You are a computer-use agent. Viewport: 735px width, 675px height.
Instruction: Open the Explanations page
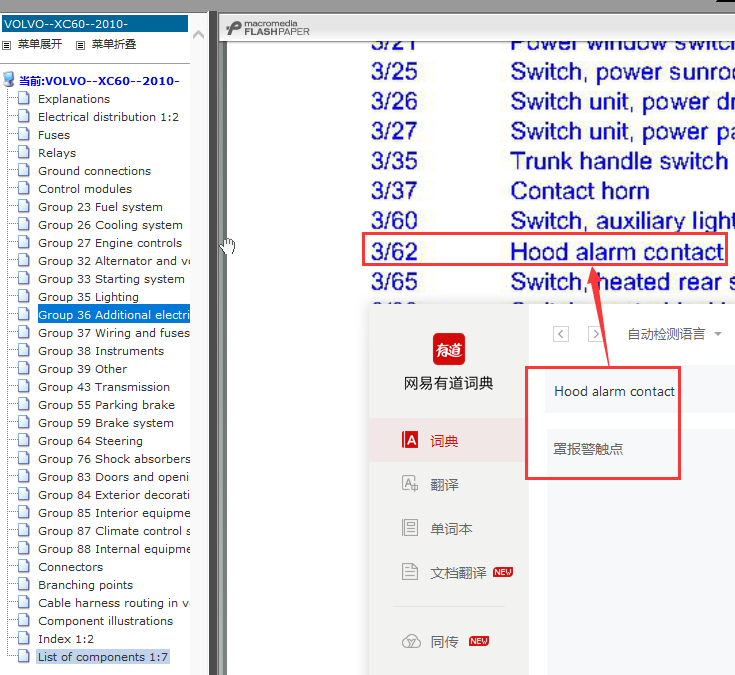(74, 99)
